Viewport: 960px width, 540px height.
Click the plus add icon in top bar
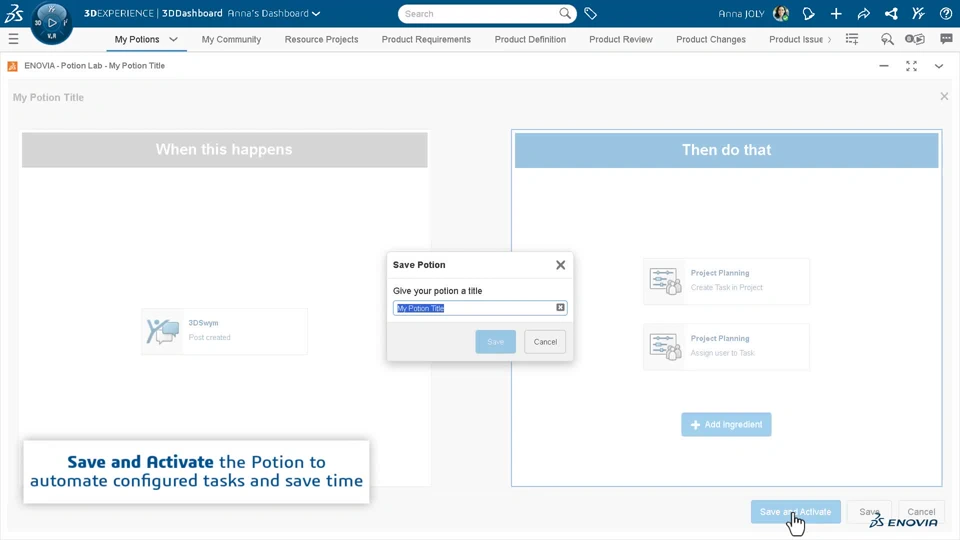click(836, 13)
